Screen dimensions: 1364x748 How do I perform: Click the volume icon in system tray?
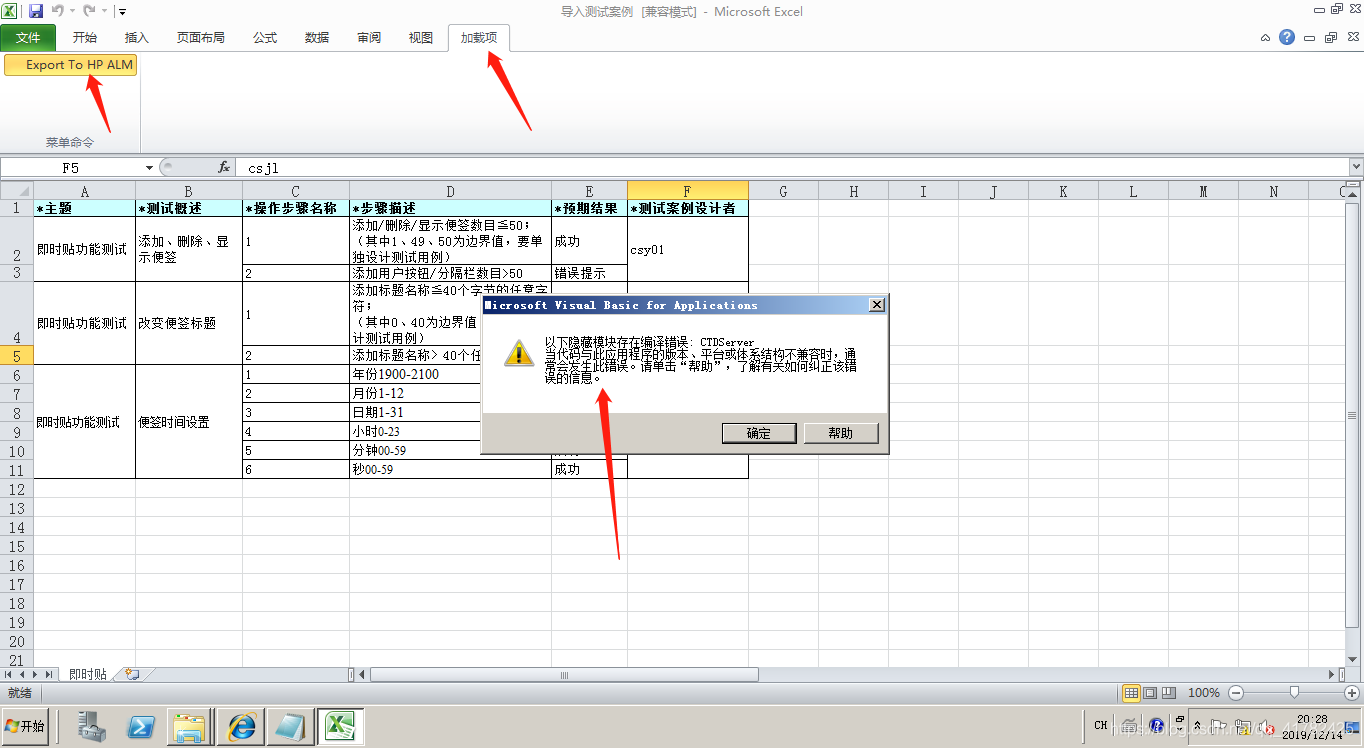[x=1265, y=726]
